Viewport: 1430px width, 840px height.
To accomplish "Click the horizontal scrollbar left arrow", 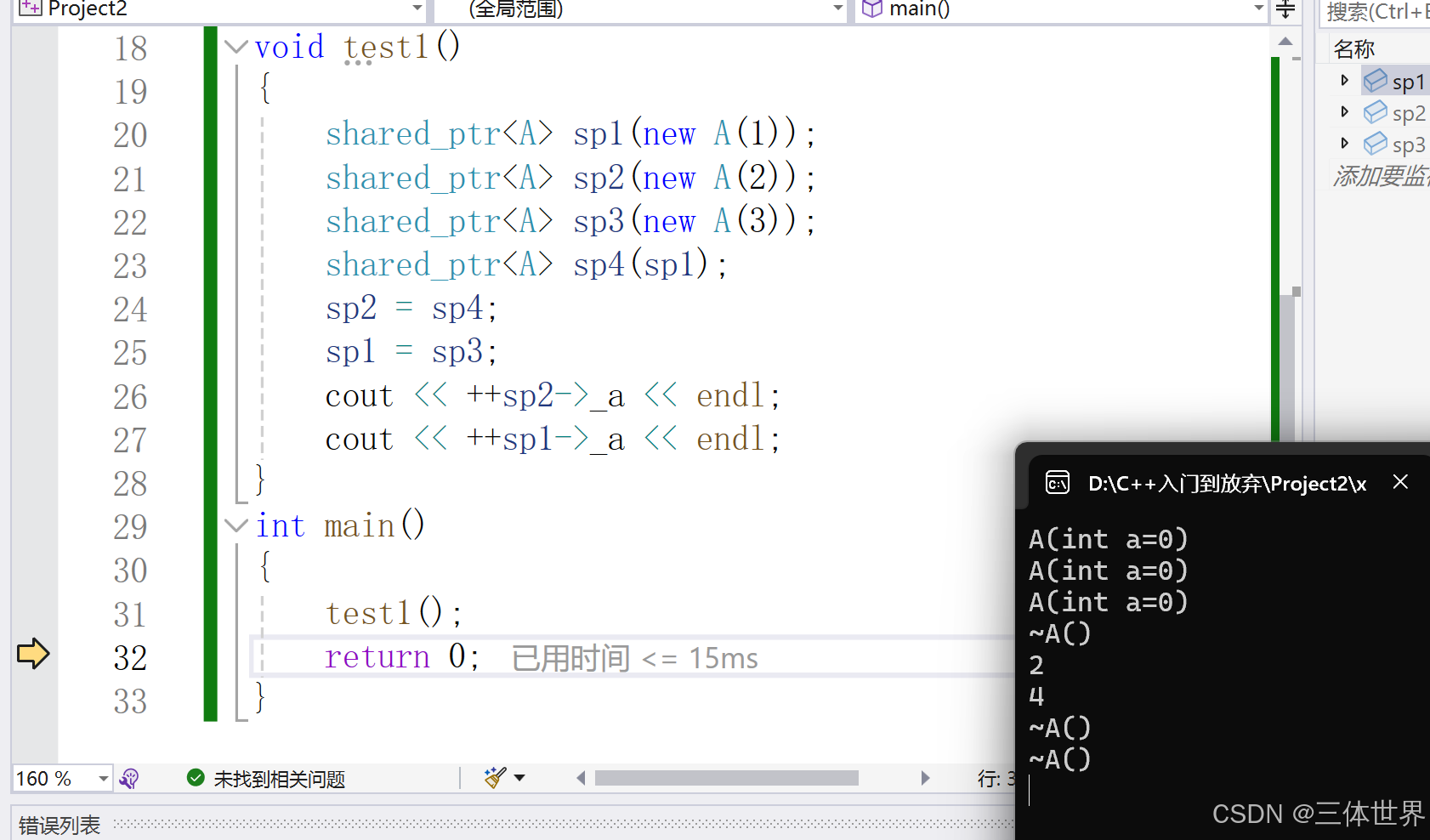I will 581,778.
